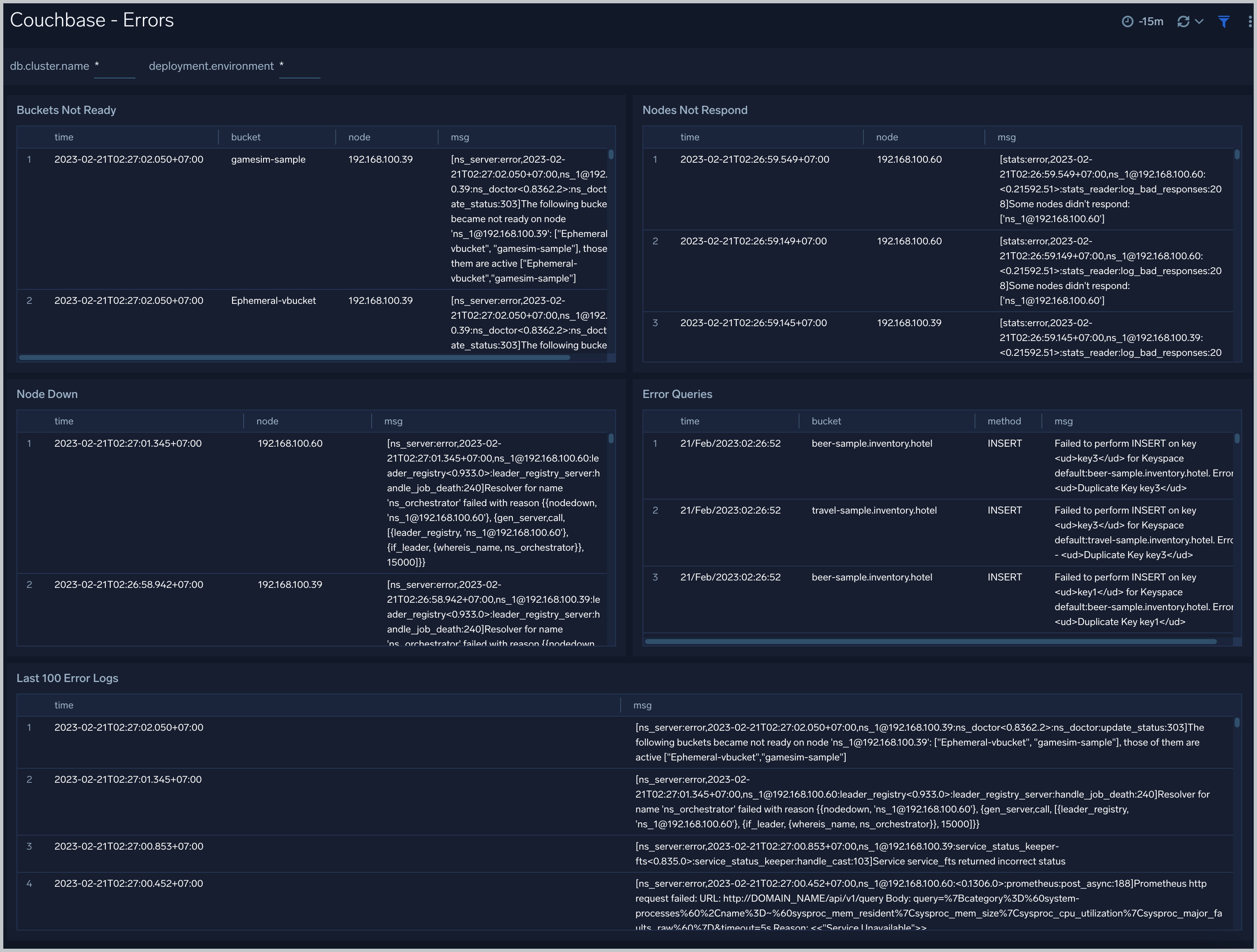The image size is (1257, 952).
Task: Edit the deployment.environment filter field
Action: click(x=299, y=66)
